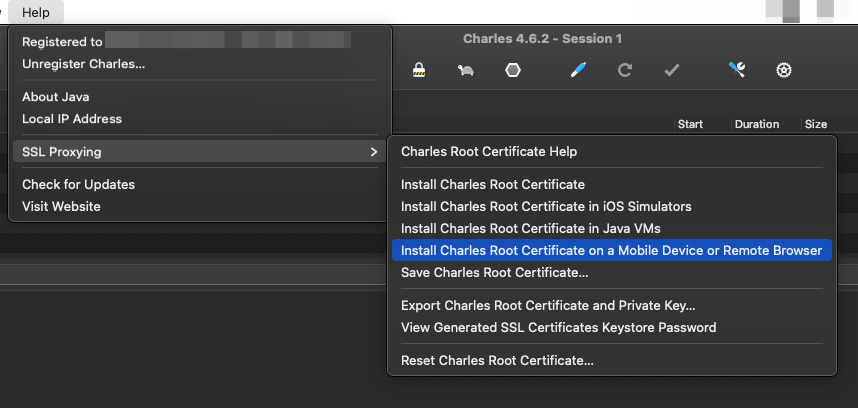This screenshot has height=408, width=858.
Task: Select Unregister Charles... menu item
Action: point(200,64)
